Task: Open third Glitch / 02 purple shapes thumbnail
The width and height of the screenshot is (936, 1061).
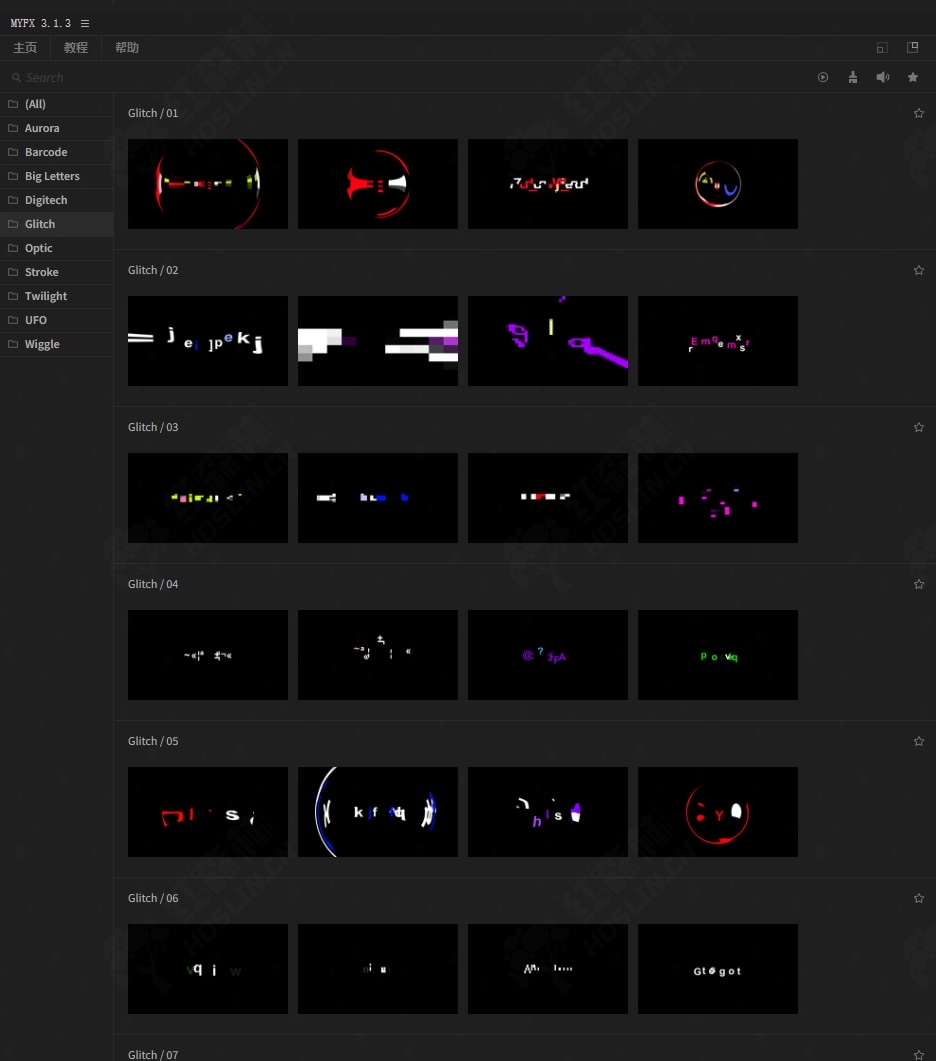Action: (x=548, y=341)
